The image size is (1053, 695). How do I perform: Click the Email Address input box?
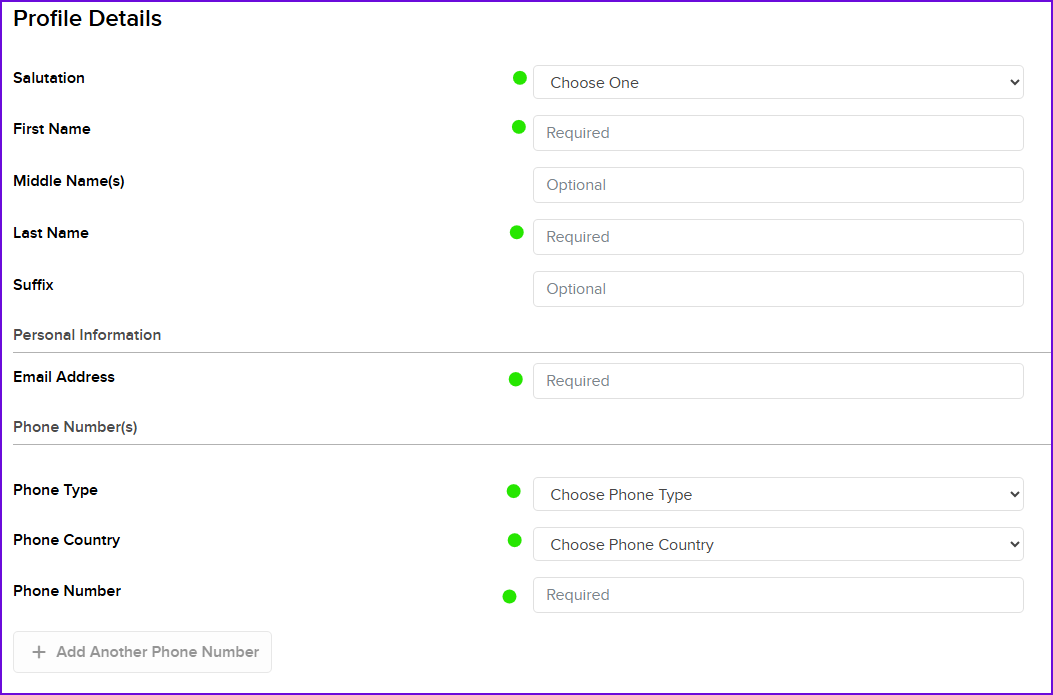(x=778, y=381)
